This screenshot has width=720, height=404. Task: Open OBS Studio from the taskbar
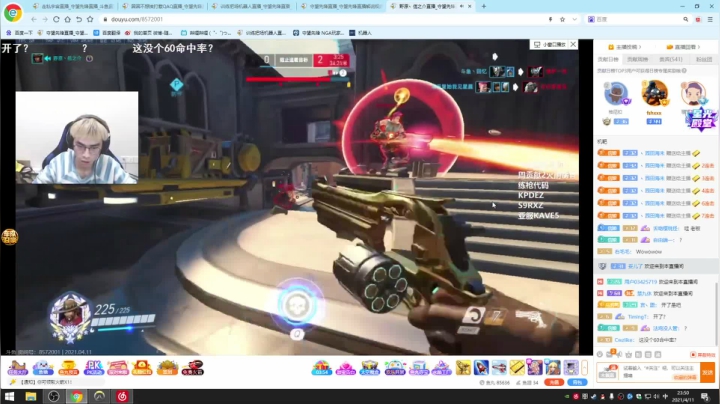(x=54, y=396)
